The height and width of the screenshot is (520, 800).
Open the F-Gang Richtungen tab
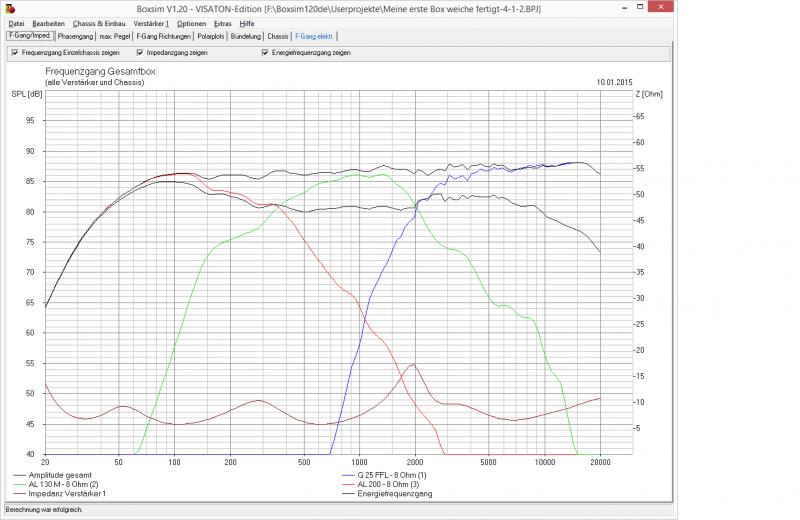click(164, 36)
